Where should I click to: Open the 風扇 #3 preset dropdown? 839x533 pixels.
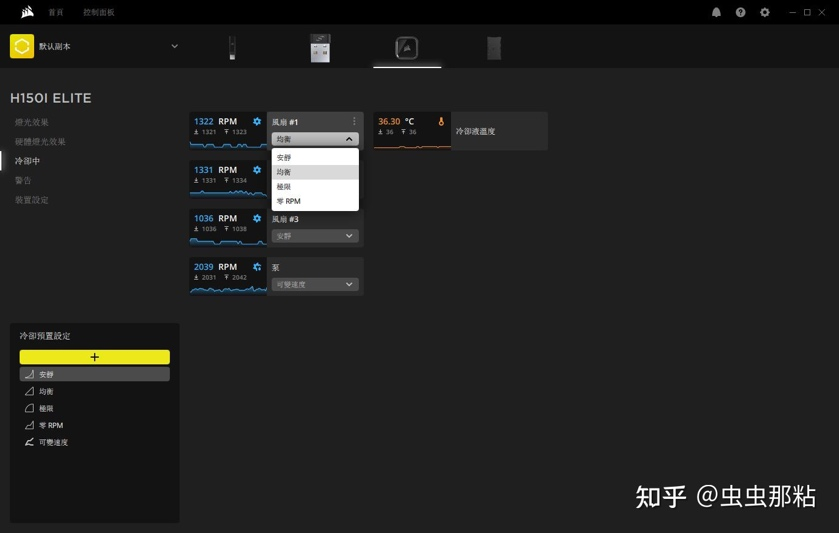[315, 236]
